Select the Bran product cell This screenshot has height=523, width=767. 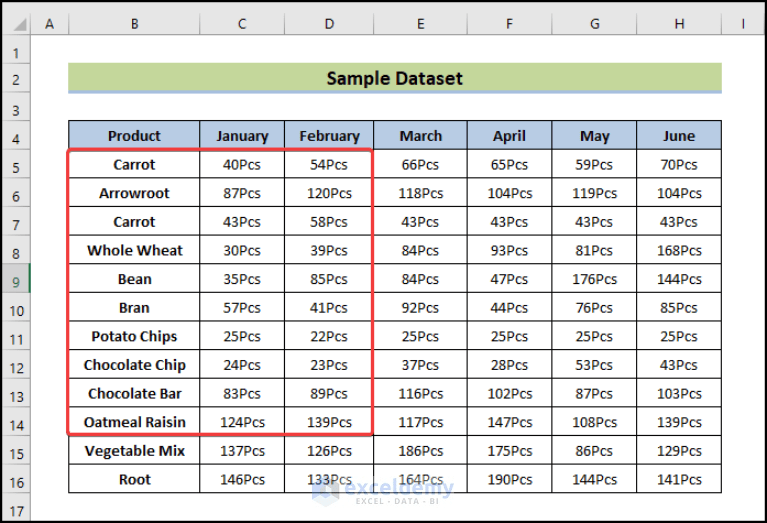coord(134,307)
